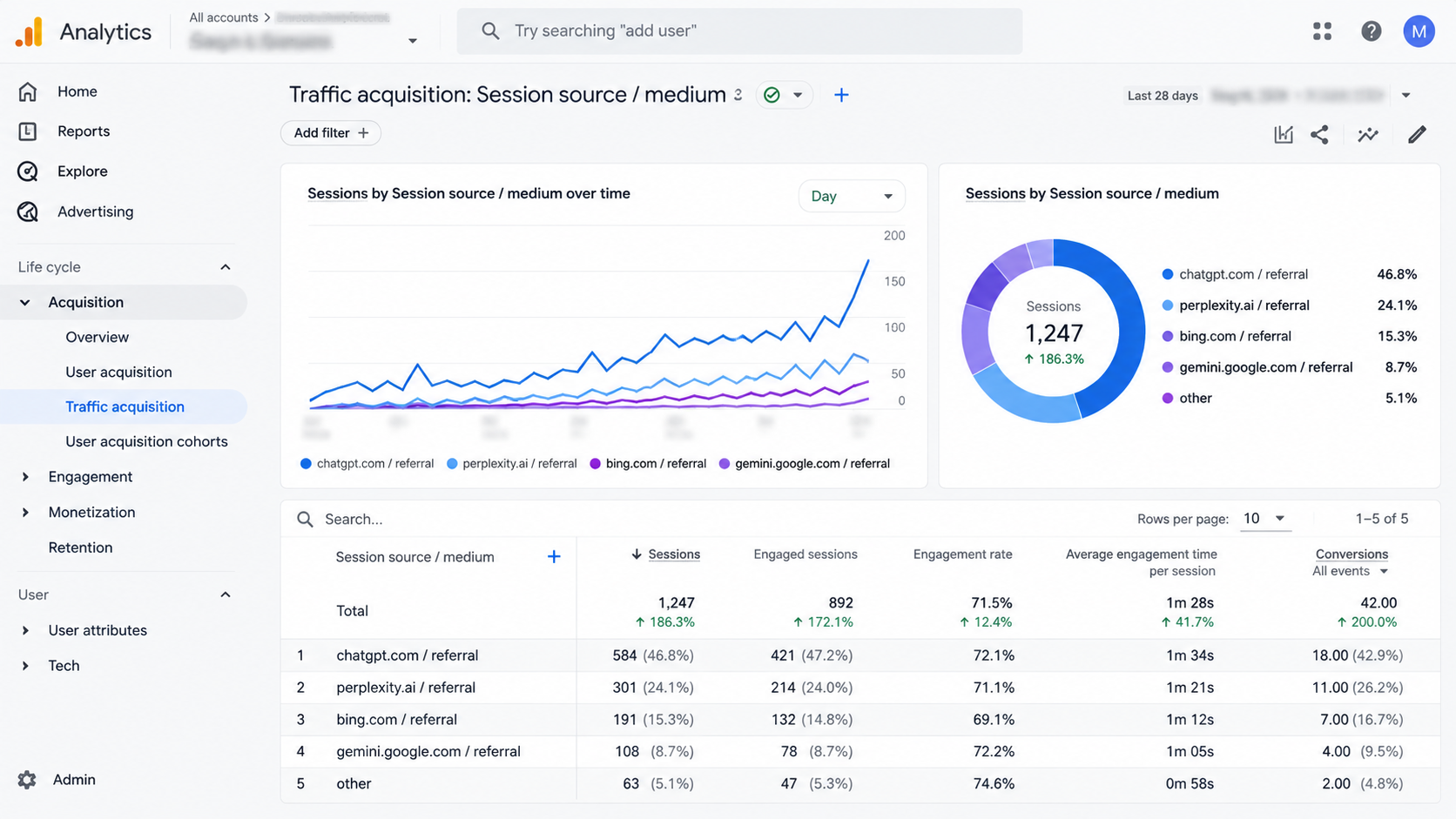Toggle gemini.google.com series in line chart legend

(805, 464)
